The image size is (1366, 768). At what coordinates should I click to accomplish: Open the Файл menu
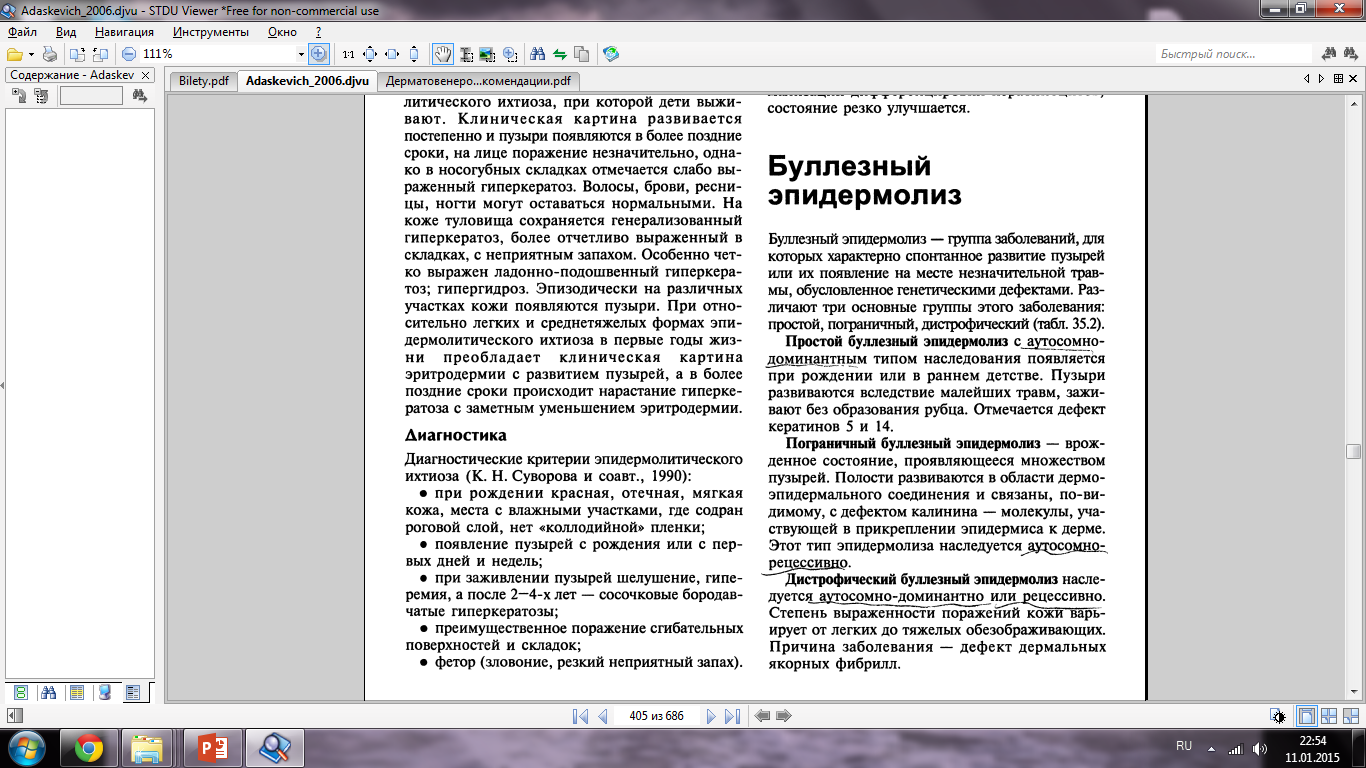pyautogui.click(x=21, y=32)
